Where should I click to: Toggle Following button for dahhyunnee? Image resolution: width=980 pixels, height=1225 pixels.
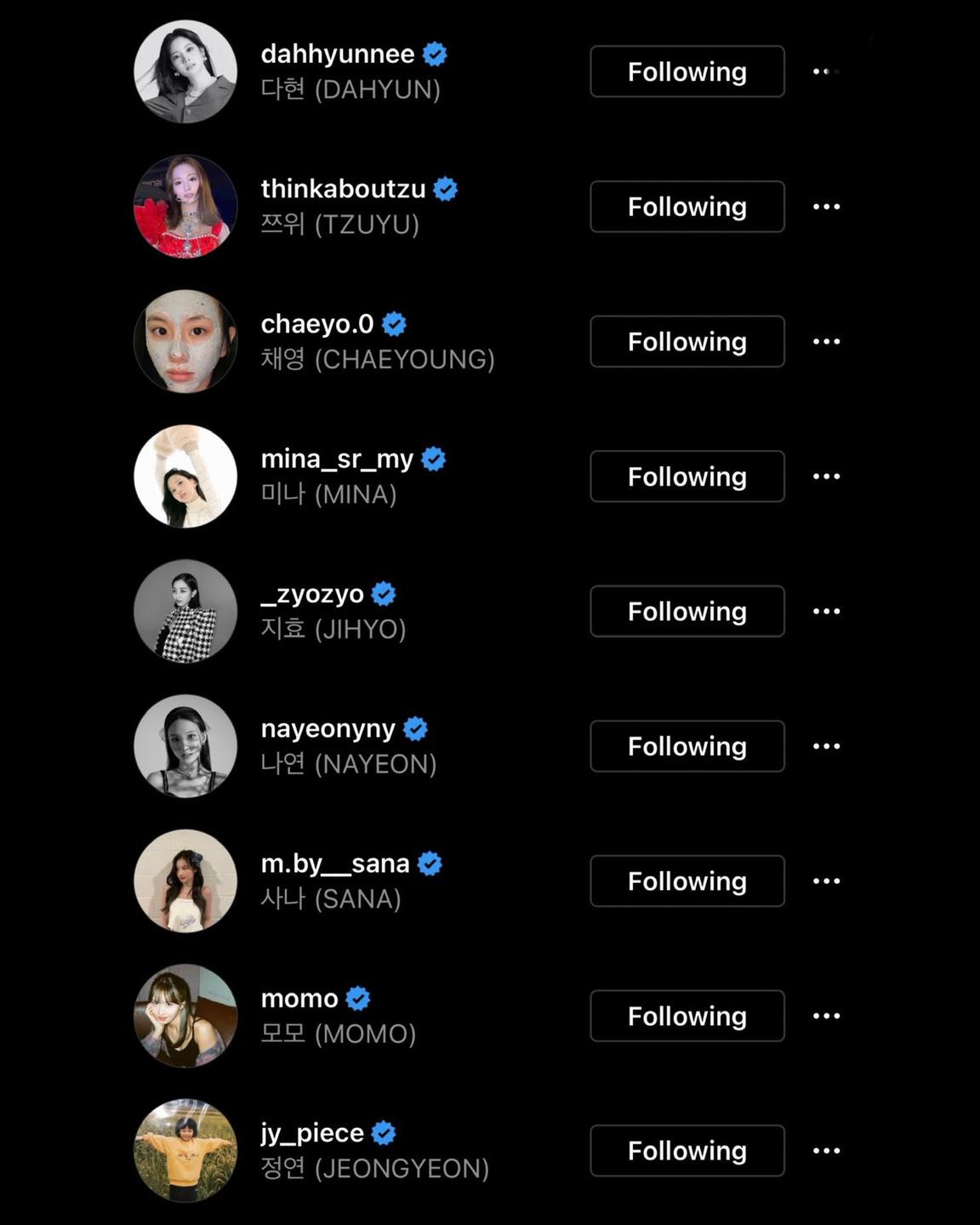[687, 71]
